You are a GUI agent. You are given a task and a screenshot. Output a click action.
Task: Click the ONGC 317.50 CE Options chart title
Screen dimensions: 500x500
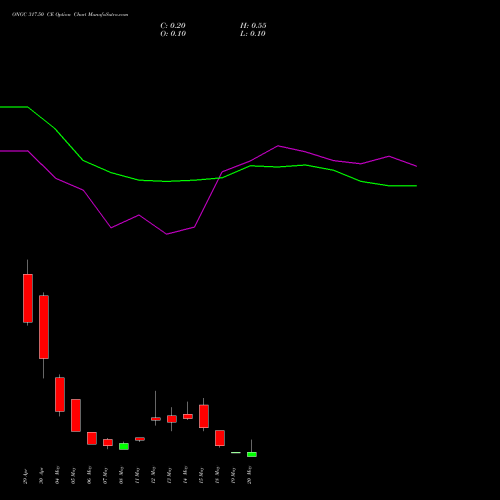tap(70, 15)
